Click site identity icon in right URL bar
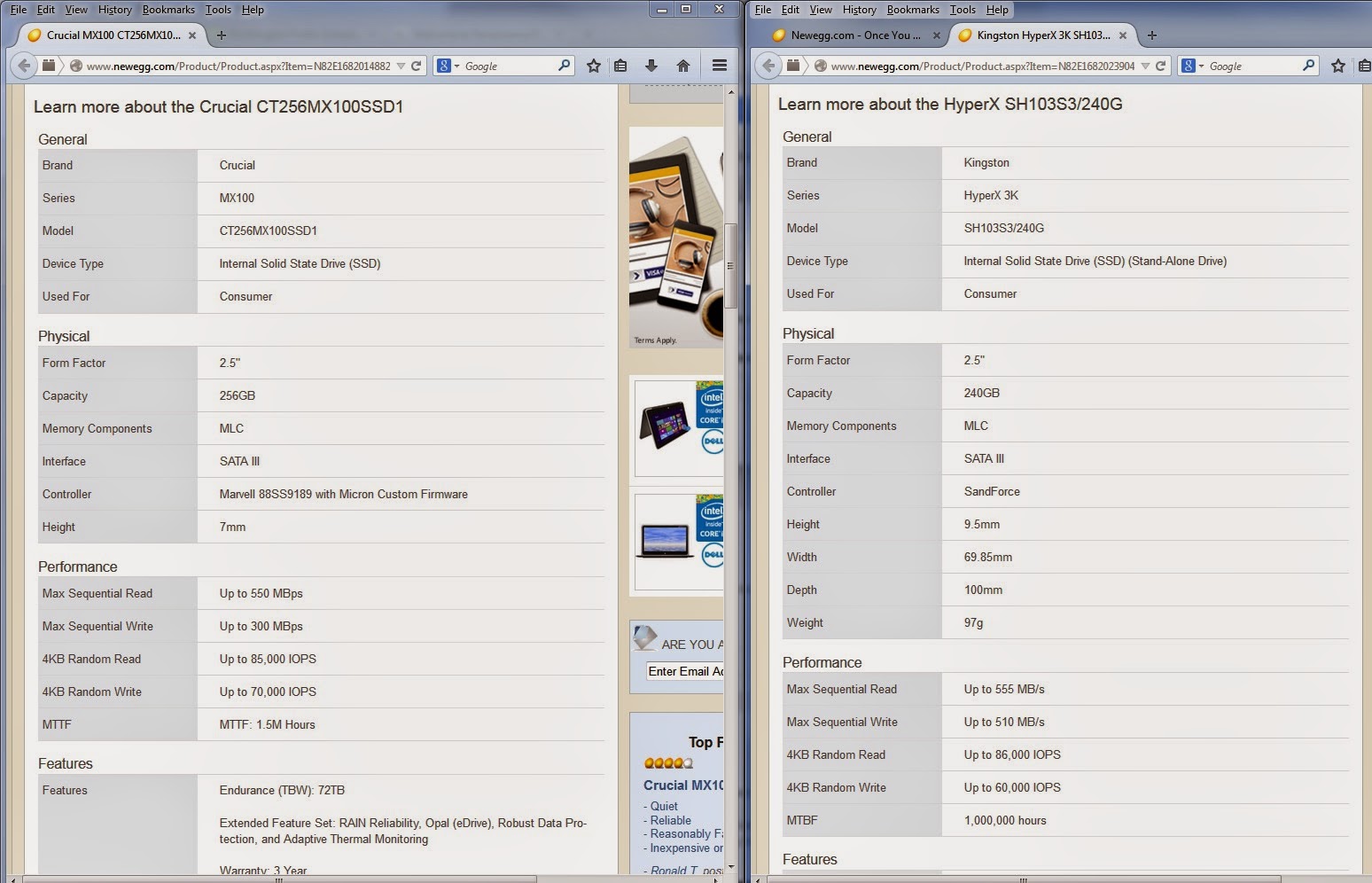Screen dimensions: 1372x883 (x=821, y=66)
